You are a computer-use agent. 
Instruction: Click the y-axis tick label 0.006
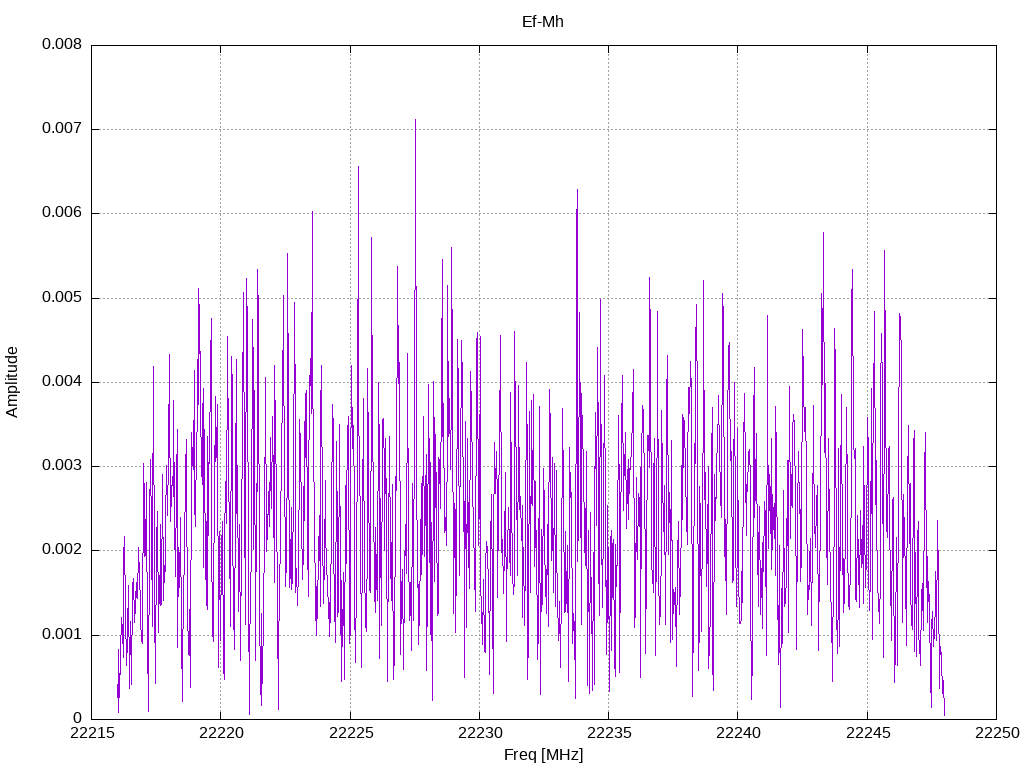[x=62, y=213]
